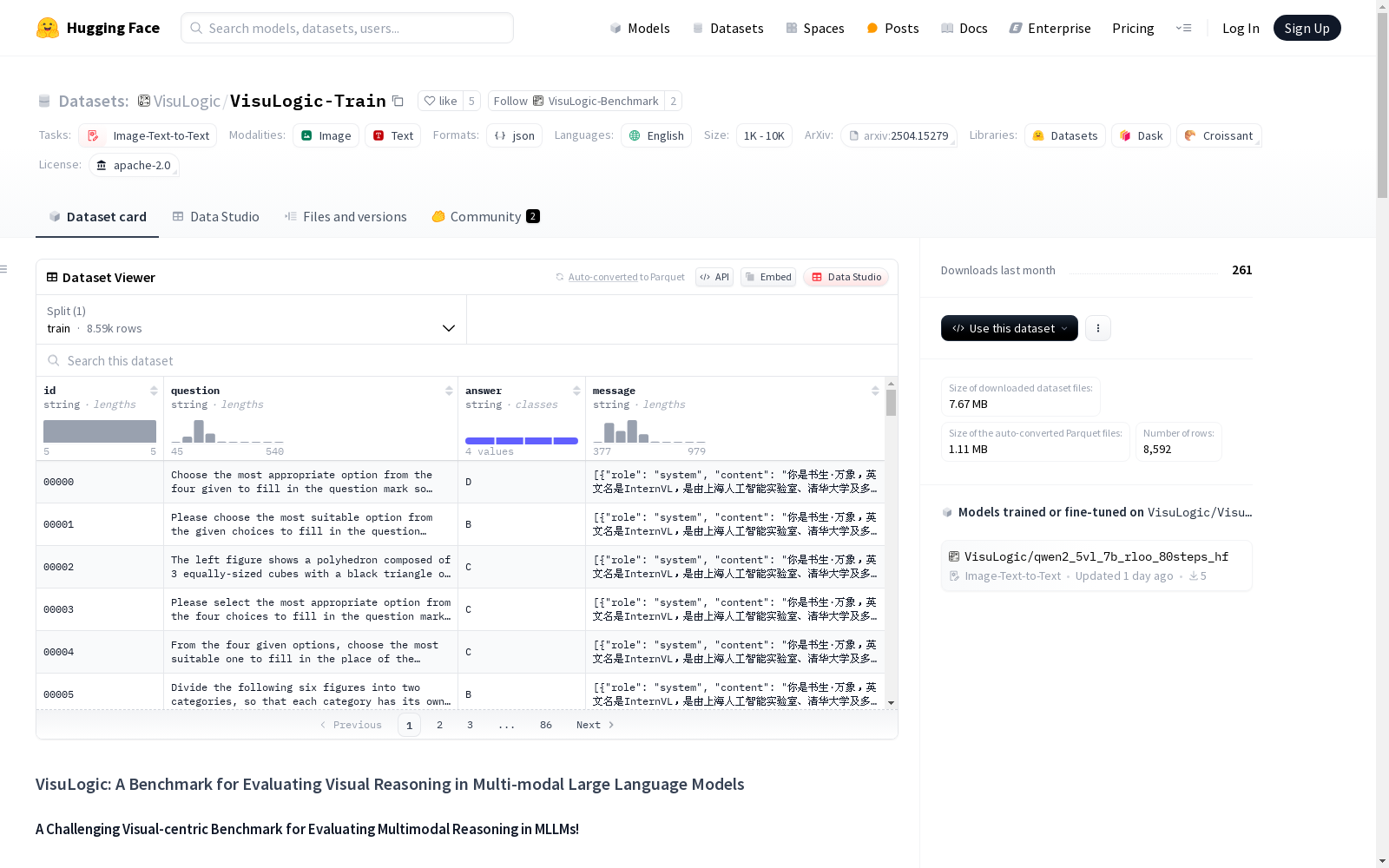
Task: Click the Text modality tag
Action: point(392,135)
